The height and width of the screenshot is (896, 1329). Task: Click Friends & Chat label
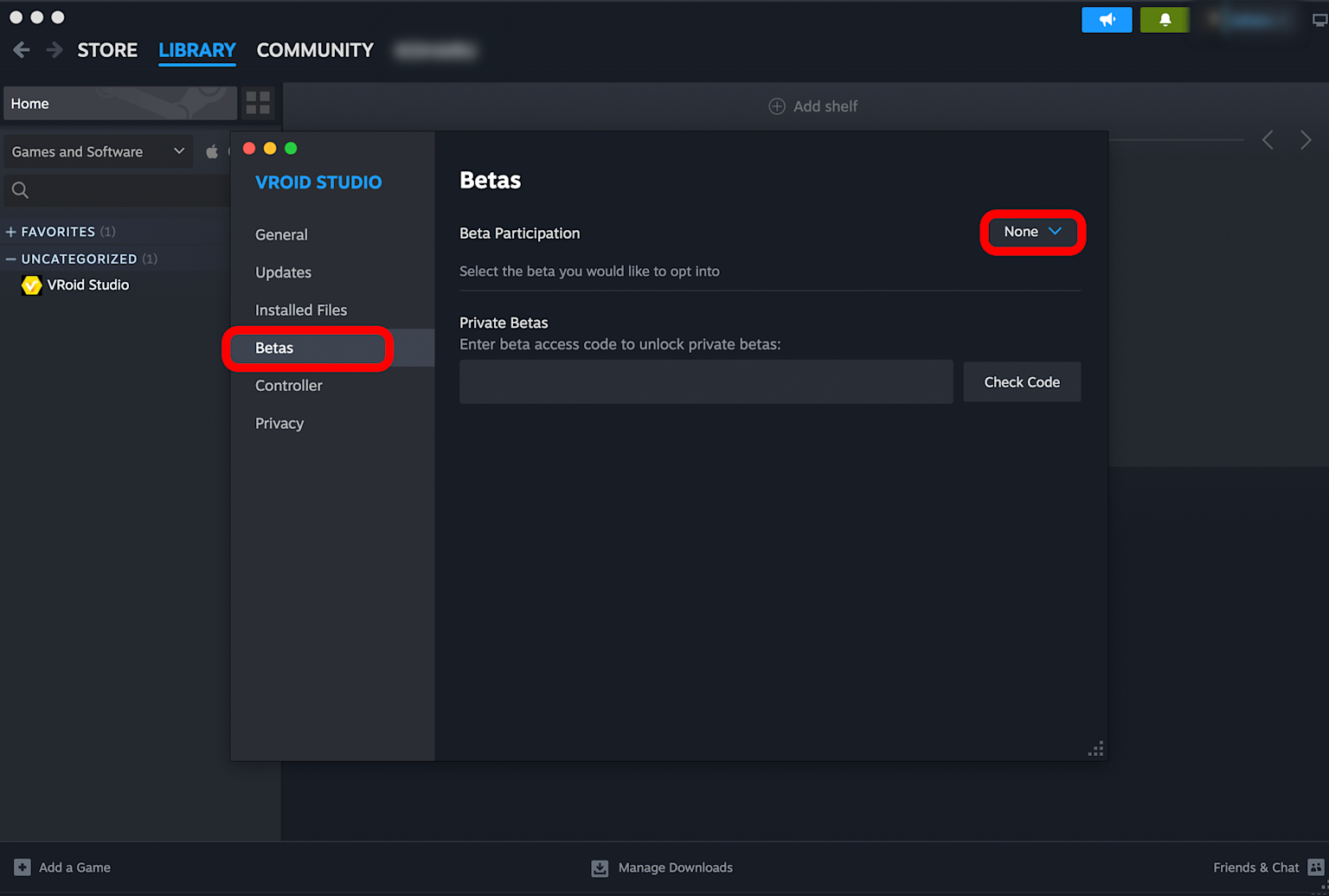pos(1256,867)
